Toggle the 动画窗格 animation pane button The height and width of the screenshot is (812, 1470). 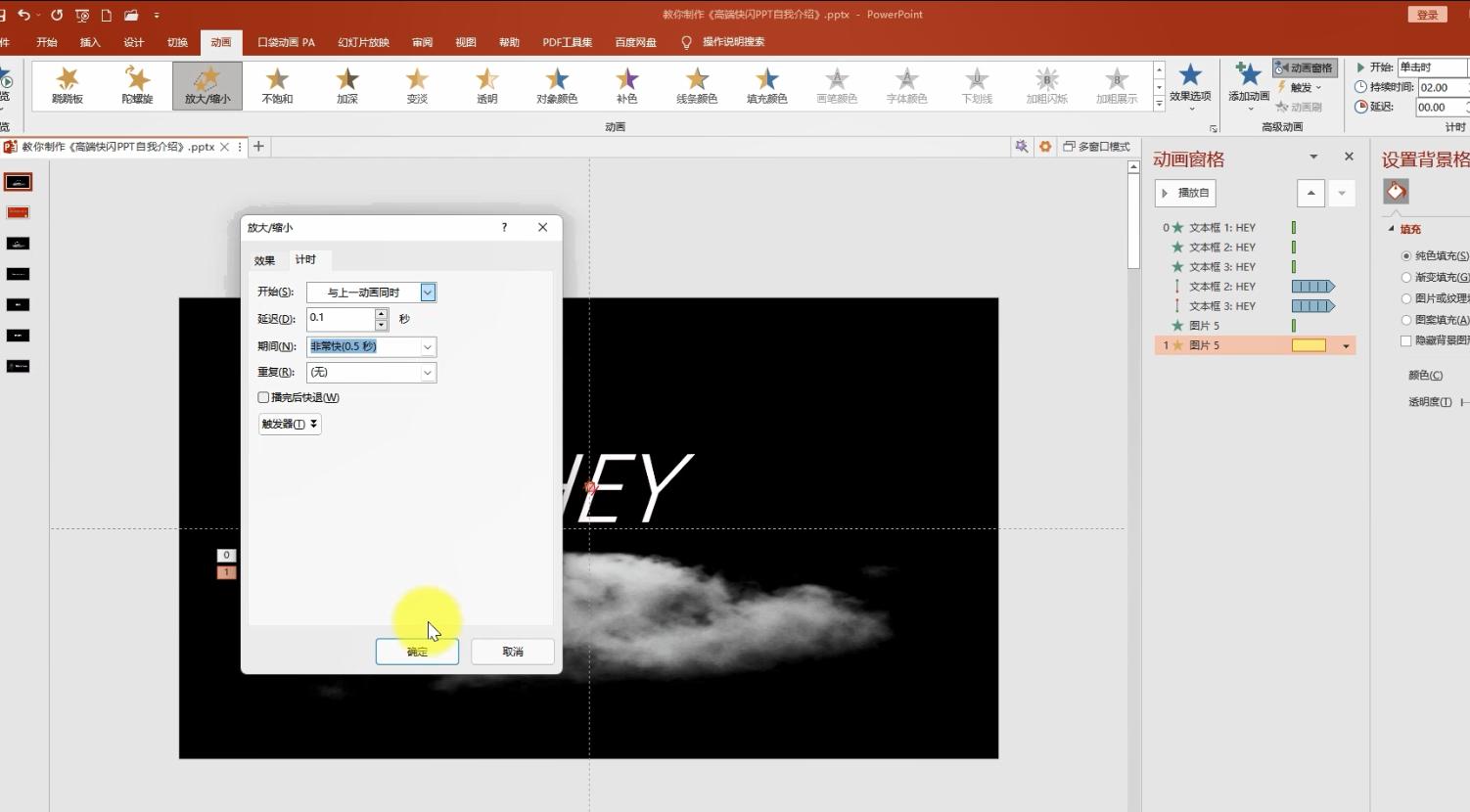click(x=1304, y=68)
